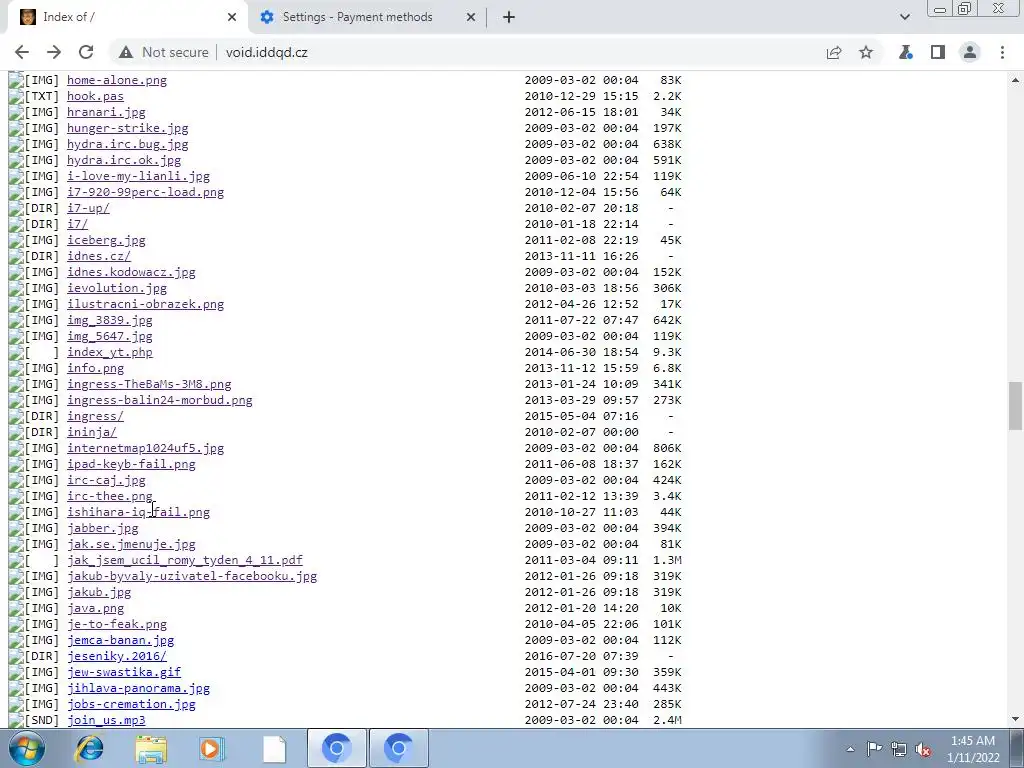Select the second Chromium taskbar window
This screenshot has height=768, width=1024.
click(398, 748)
